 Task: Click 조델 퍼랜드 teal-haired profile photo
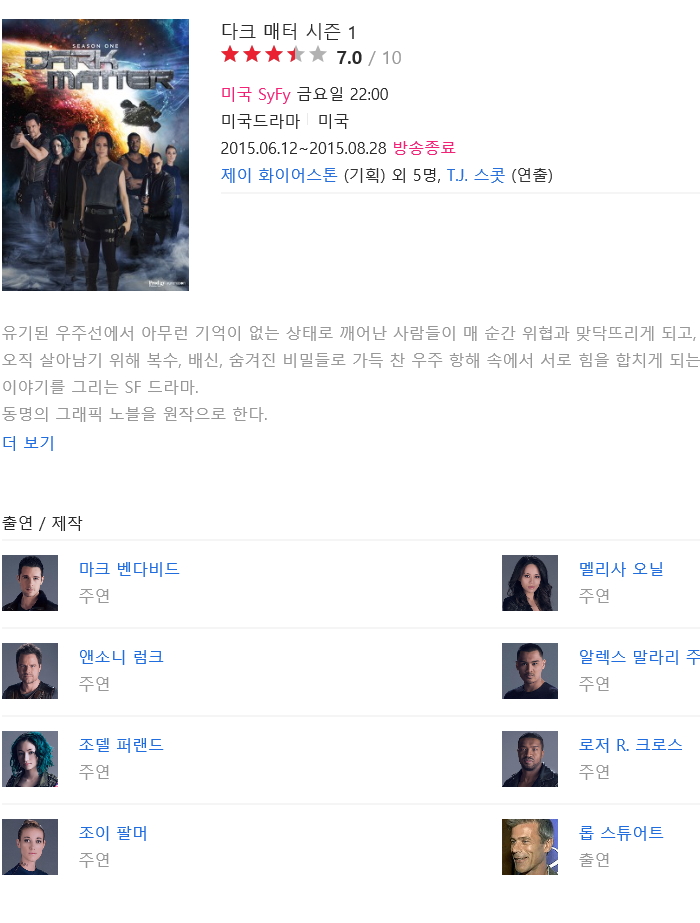click(30, 759)
